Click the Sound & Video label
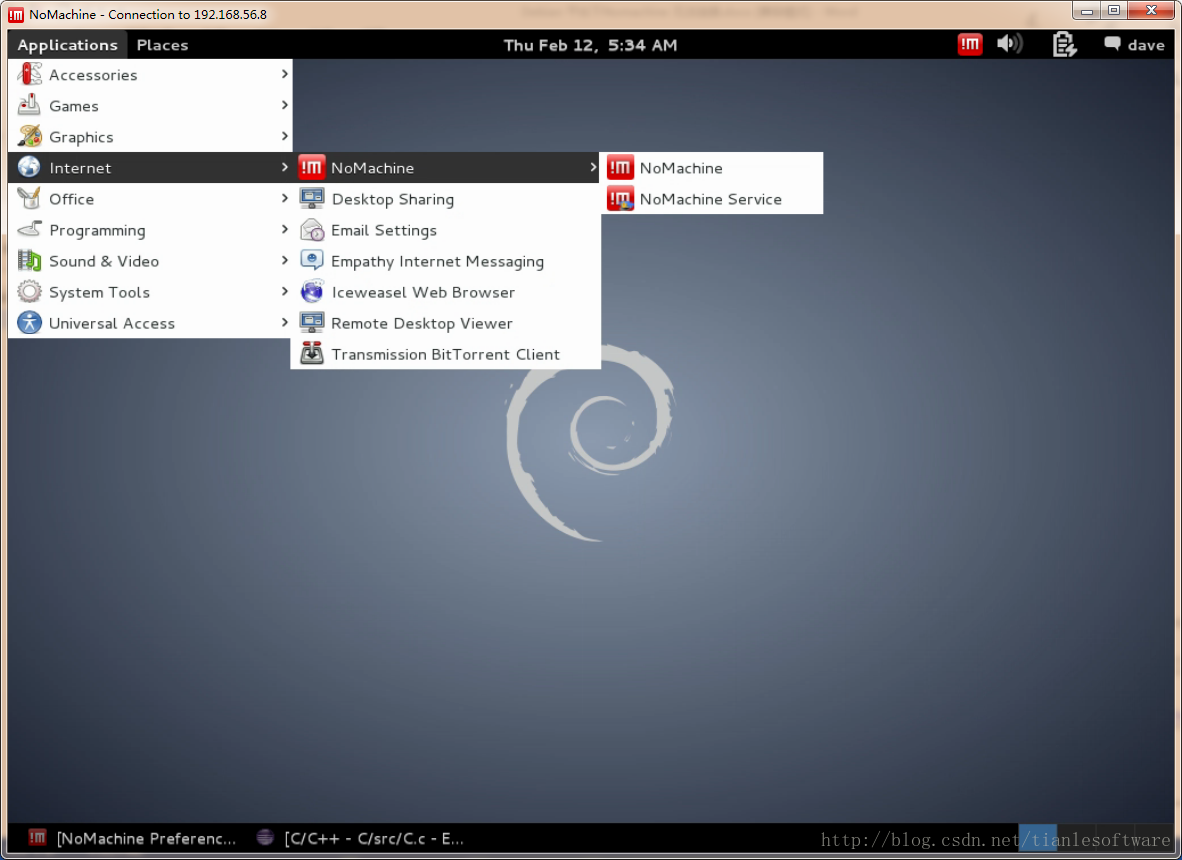The image size is (1182, 860). pyautogui.click(x=104, y=261)
